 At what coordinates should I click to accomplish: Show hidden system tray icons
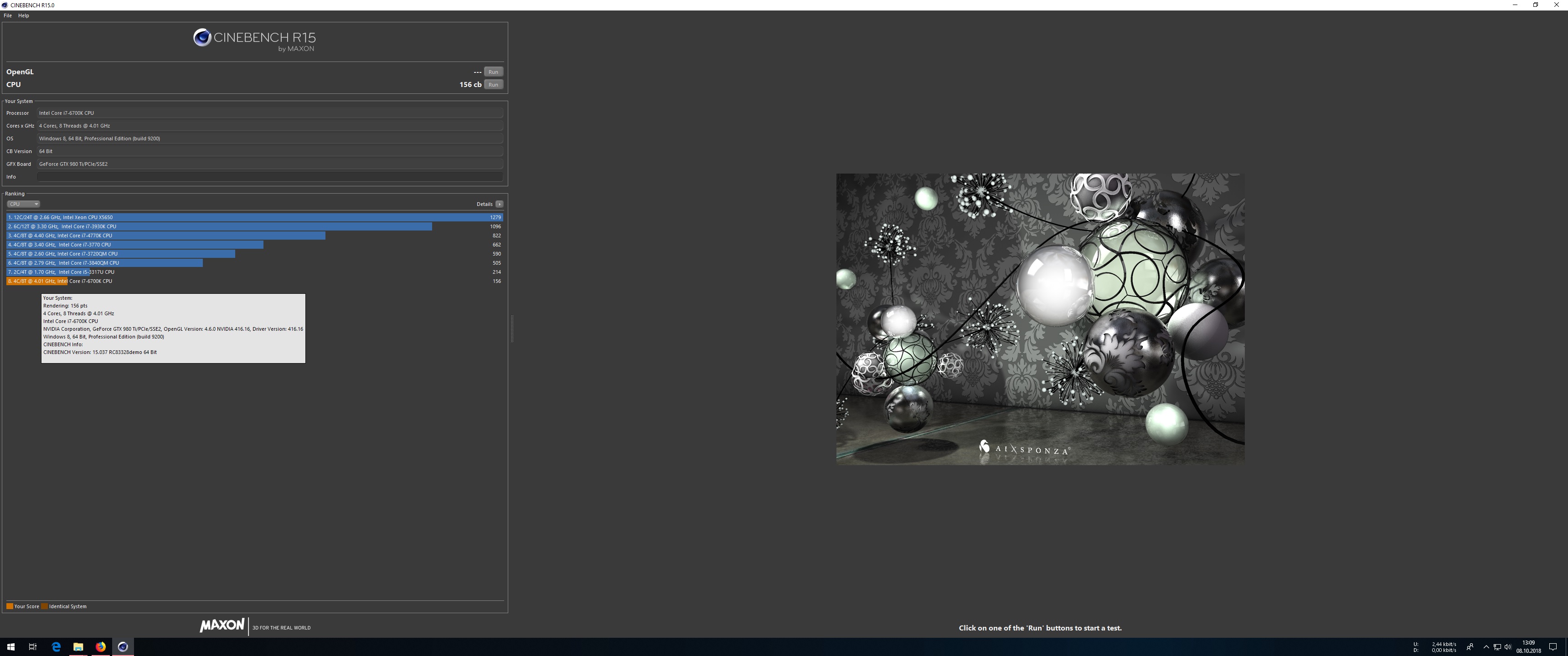pos(1486,647)
